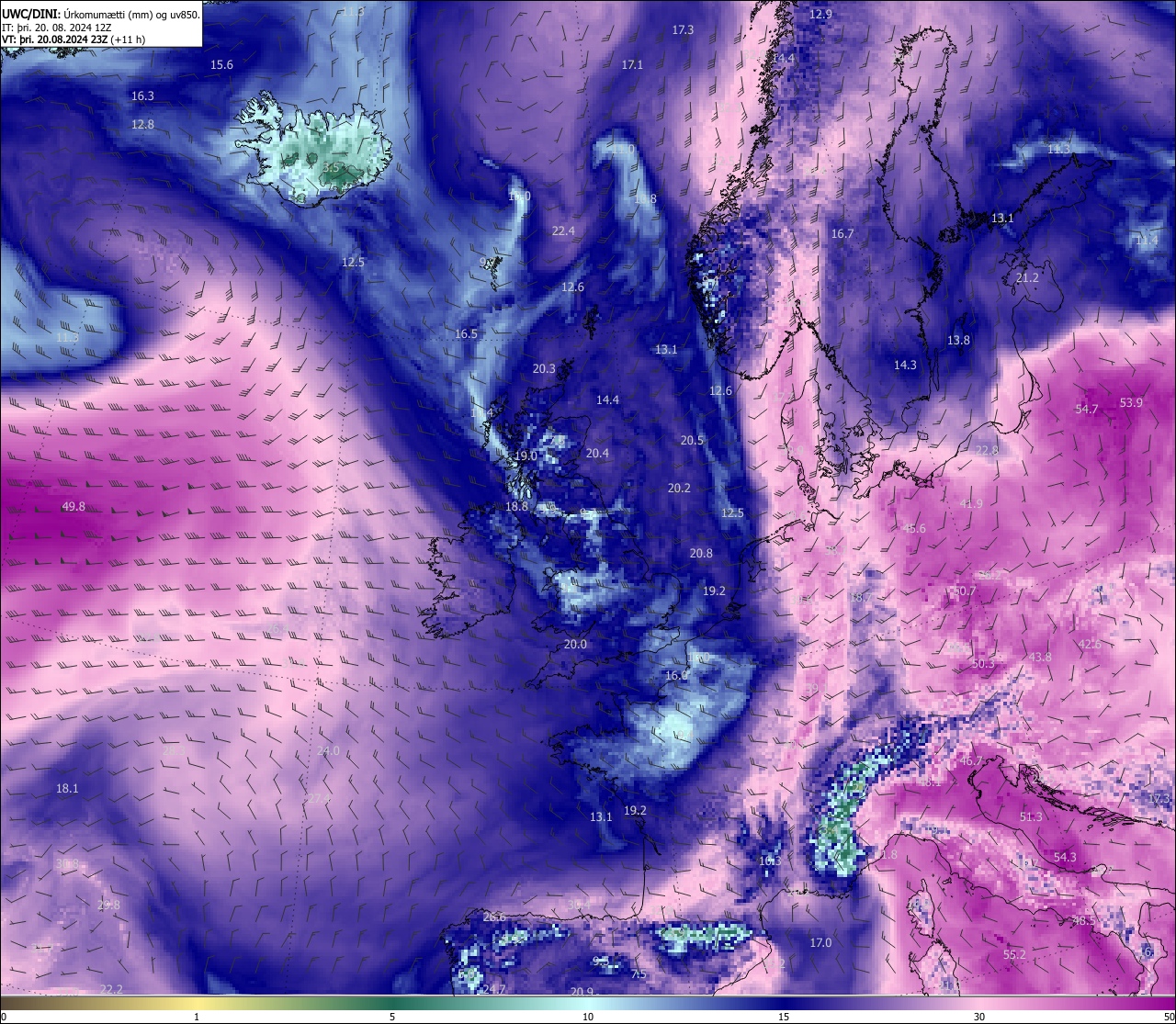Click the color scale tick label 5

[392, 1017]
